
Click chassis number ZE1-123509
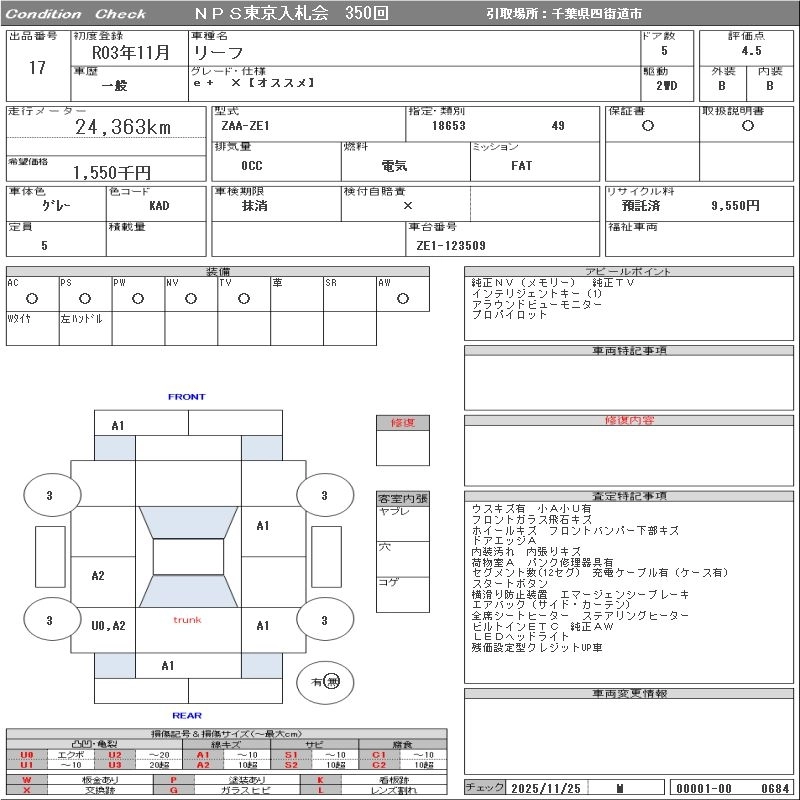[x=451, y=246]
